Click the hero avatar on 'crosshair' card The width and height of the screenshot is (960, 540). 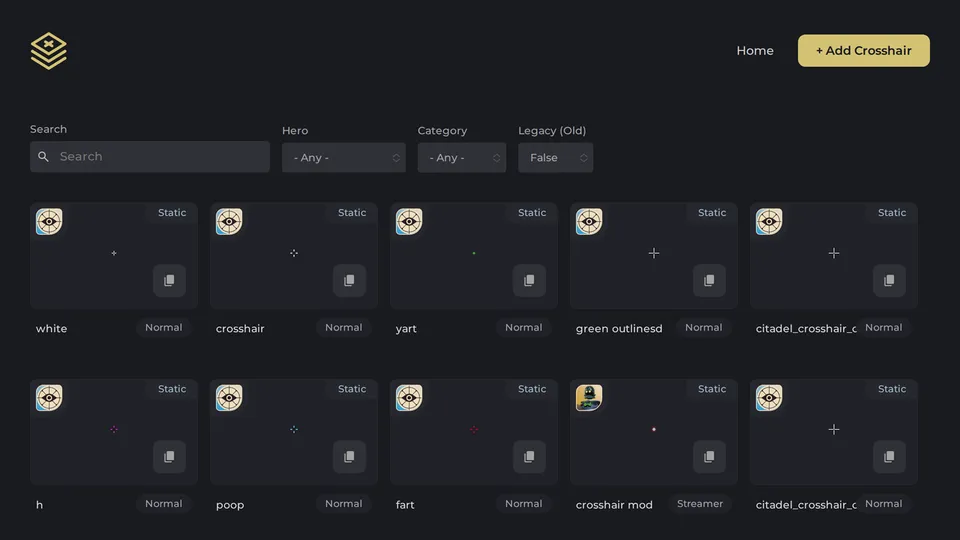[x=229, y=222]
